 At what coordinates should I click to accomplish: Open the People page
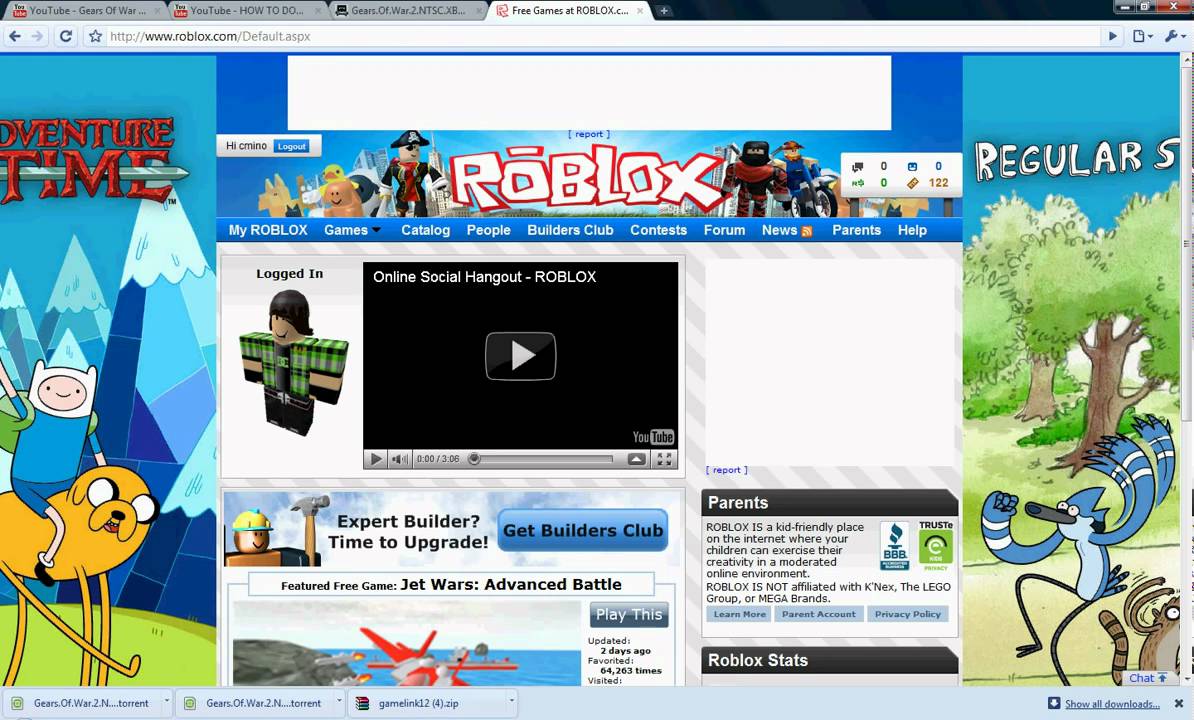(x=489, y=230)
